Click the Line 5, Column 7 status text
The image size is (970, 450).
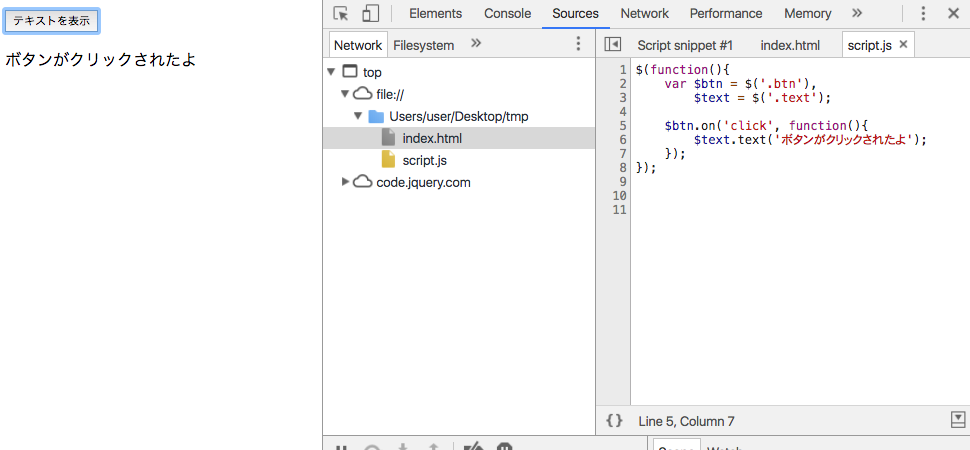click(686, 422)
